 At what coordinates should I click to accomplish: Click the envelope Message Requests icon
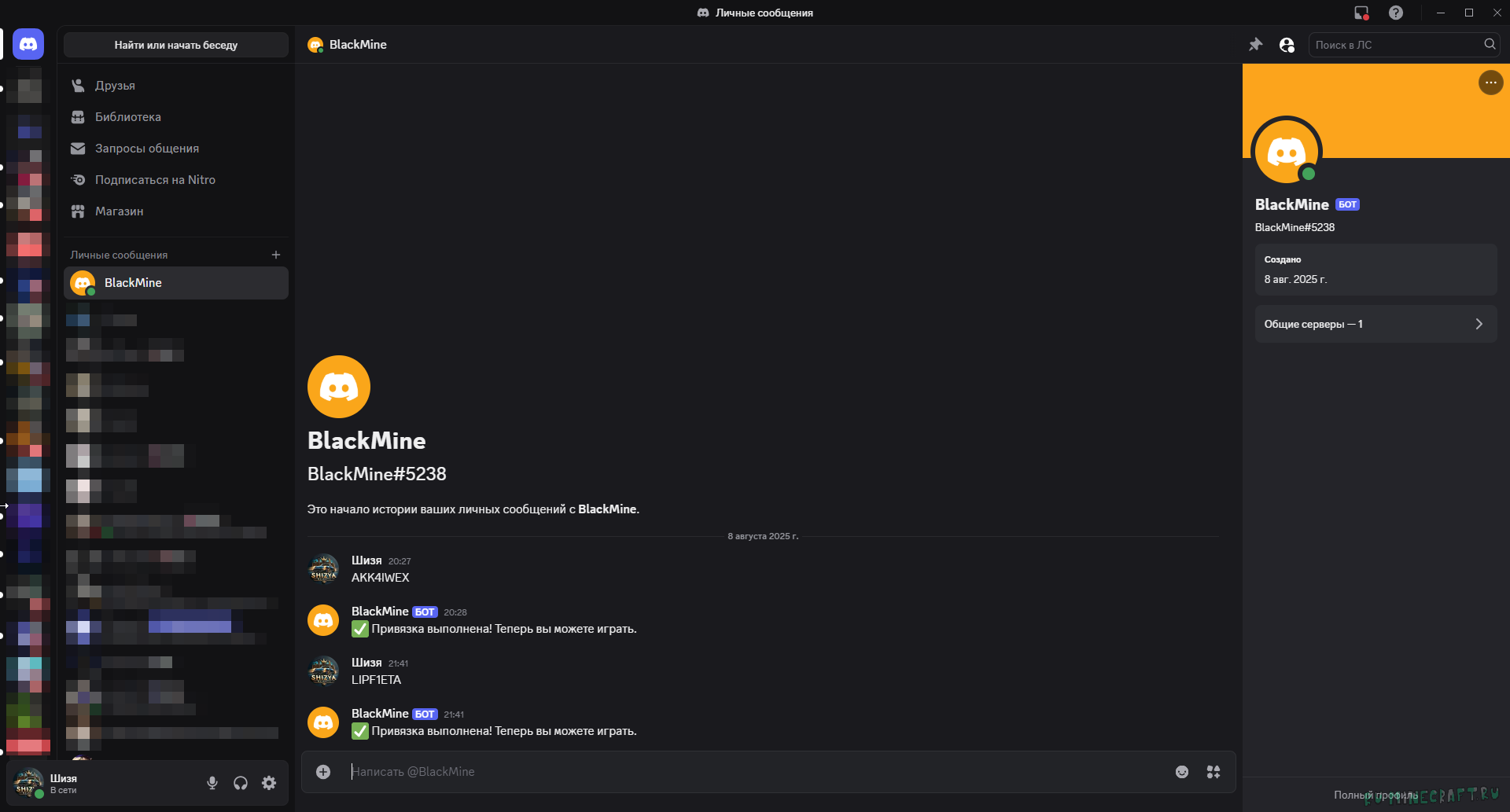click(x=78, y=149)
